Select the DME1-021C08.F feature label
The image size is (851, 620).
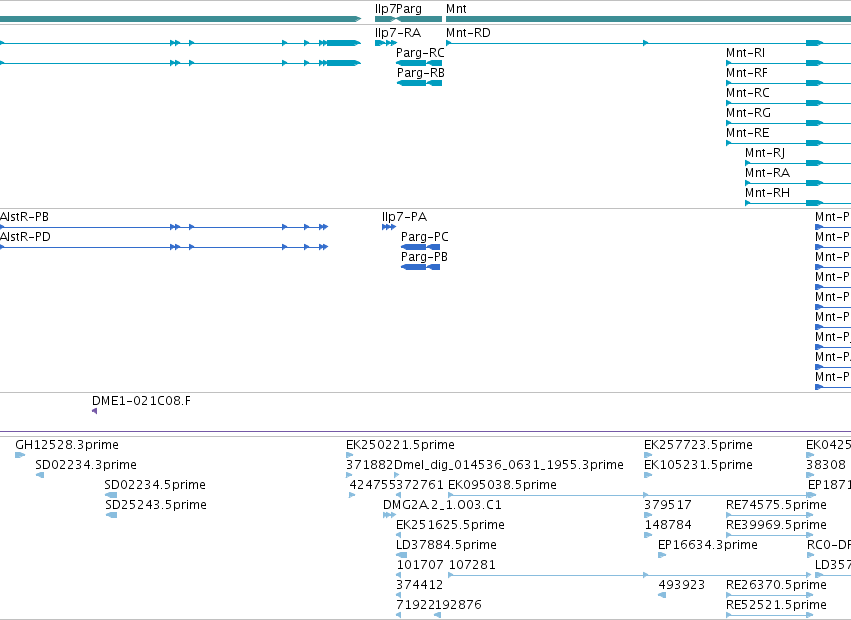141,401
